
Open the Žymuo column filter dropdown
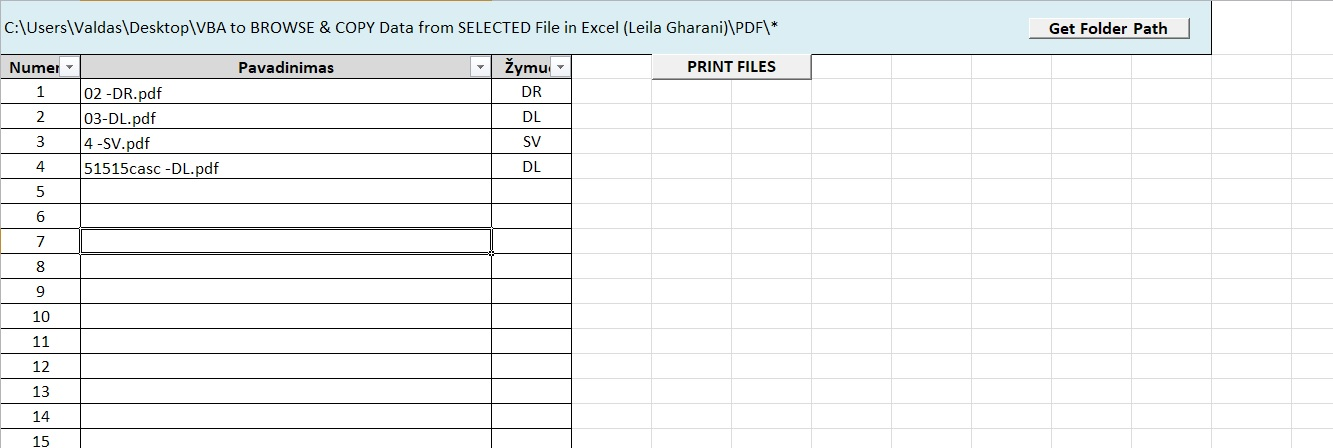click(560, 67)
